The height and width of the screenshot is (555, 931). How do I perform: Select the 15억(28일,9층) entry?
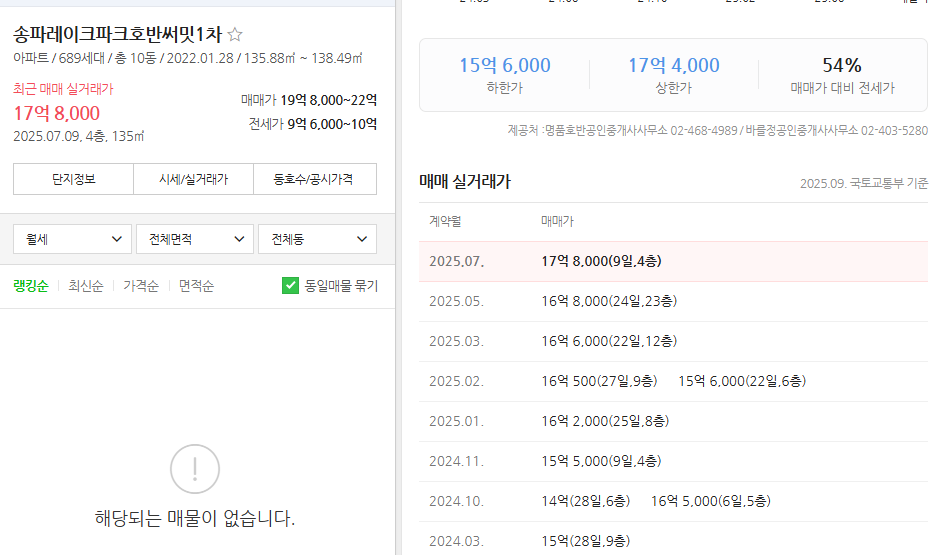(585, 541)
